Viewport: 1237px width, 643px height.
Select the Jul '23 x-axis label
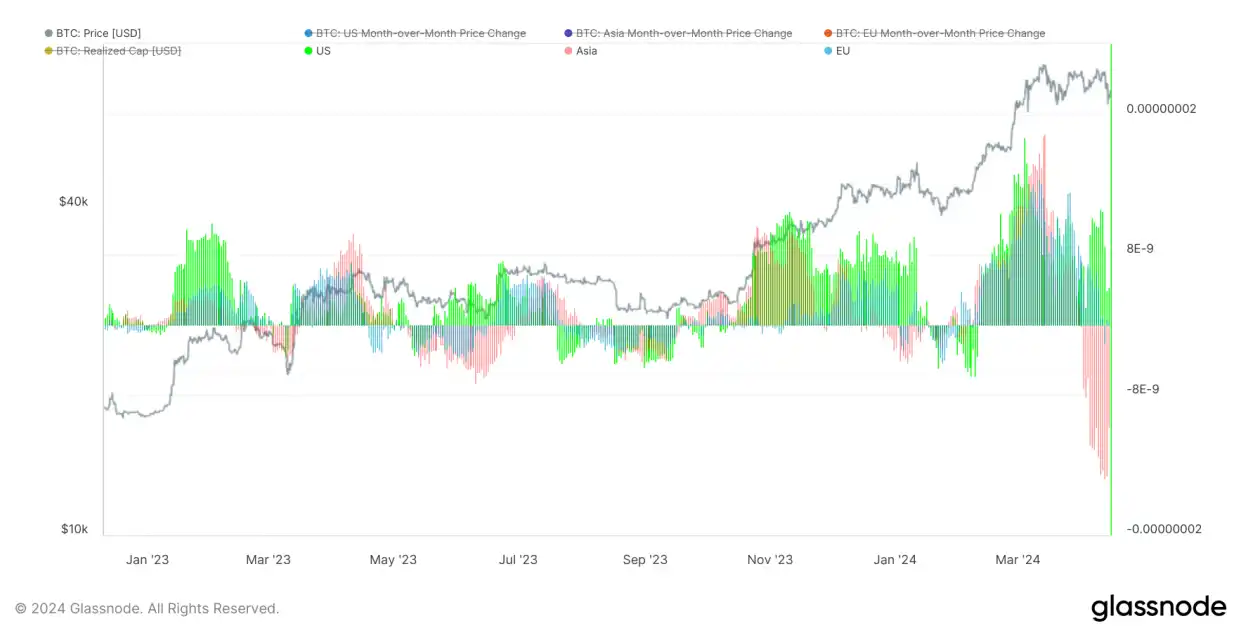518,560
